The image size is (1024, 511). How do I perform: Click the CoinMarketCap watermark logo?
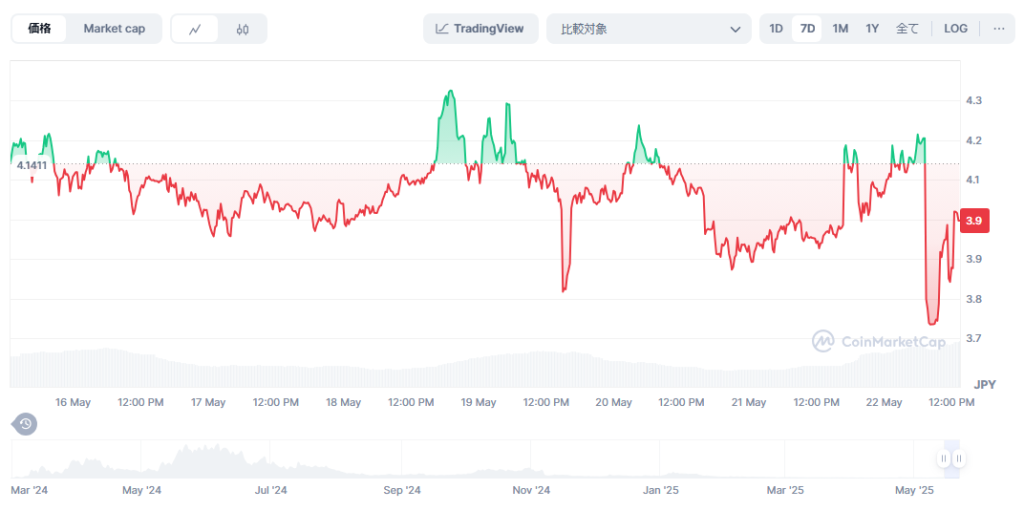click(878, 342)
